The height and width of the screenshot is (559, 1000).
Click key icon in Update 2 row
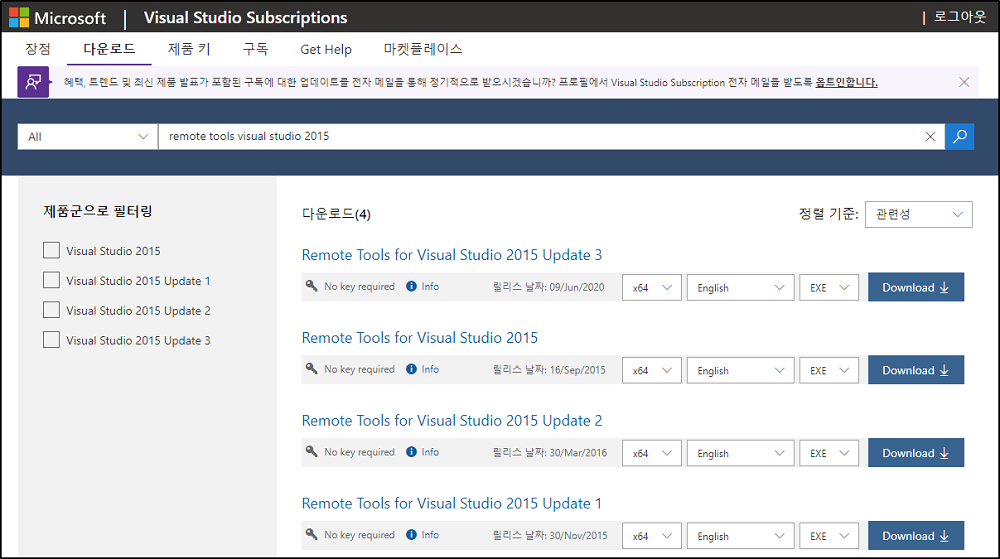311,451
